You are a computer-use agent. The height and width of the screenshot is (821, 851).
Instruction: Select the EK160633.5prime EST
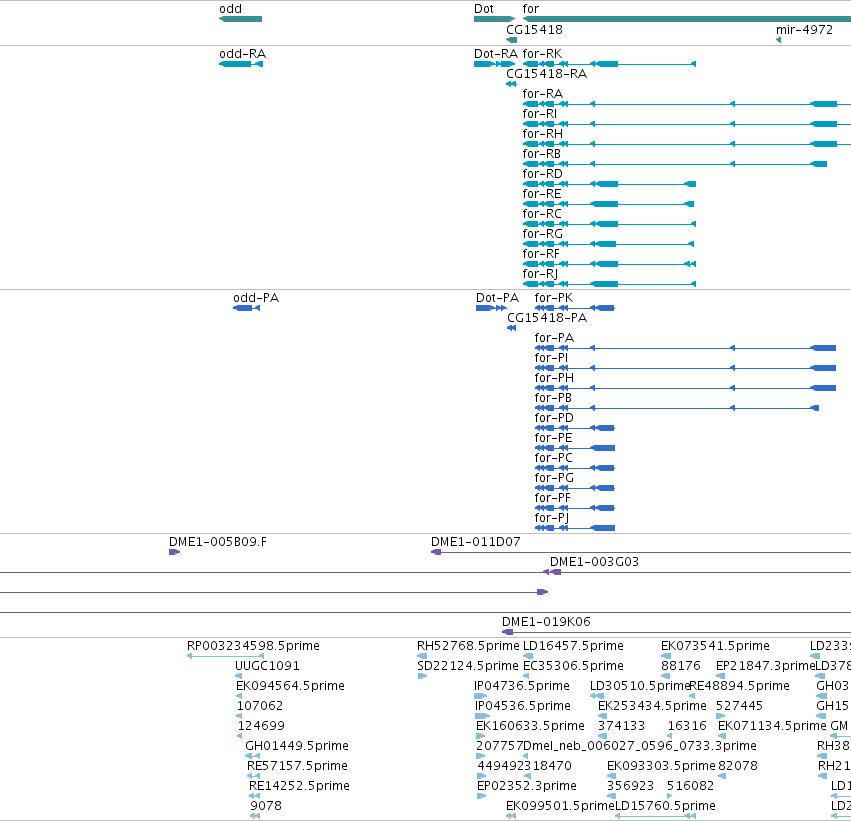click(x=480, y=736)
